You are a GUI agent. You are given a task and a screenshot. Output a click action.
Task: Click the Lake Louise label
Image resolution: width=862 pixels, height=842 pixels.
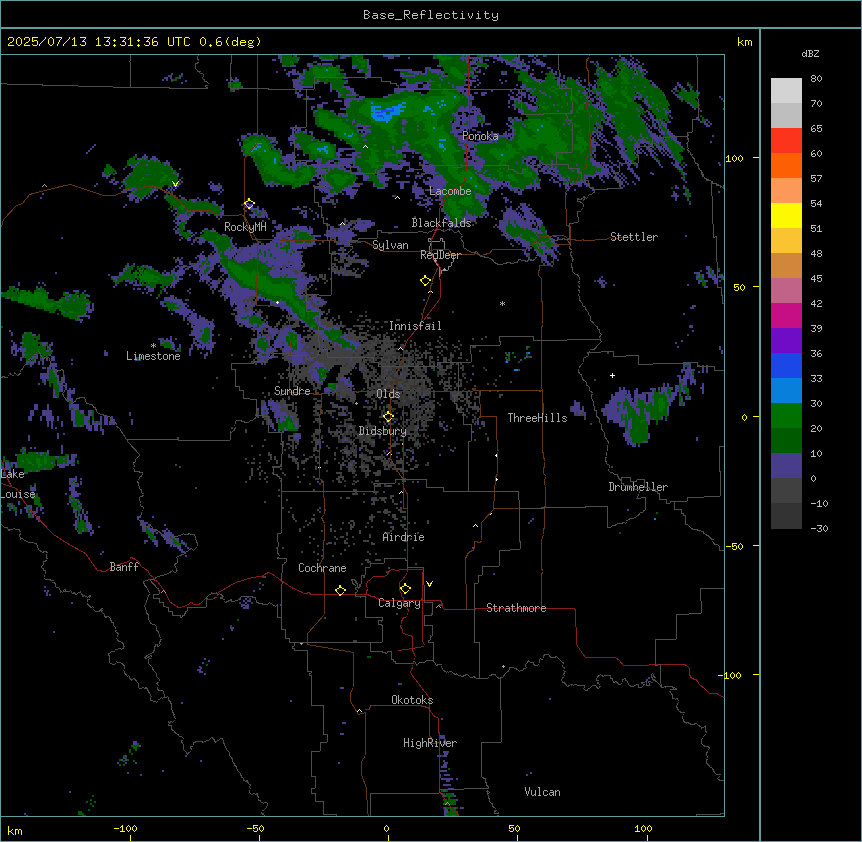18,484
